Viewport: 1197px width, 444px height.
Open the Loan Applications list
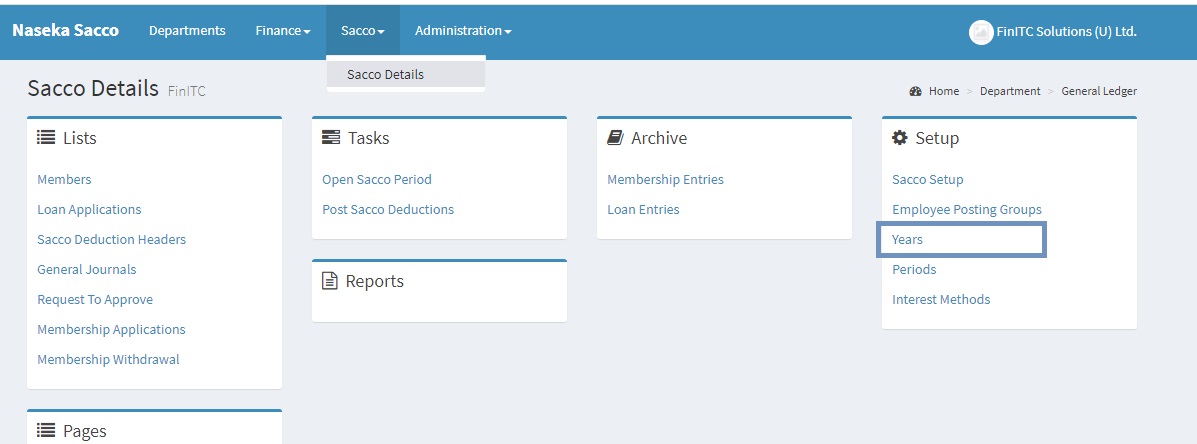89,210
